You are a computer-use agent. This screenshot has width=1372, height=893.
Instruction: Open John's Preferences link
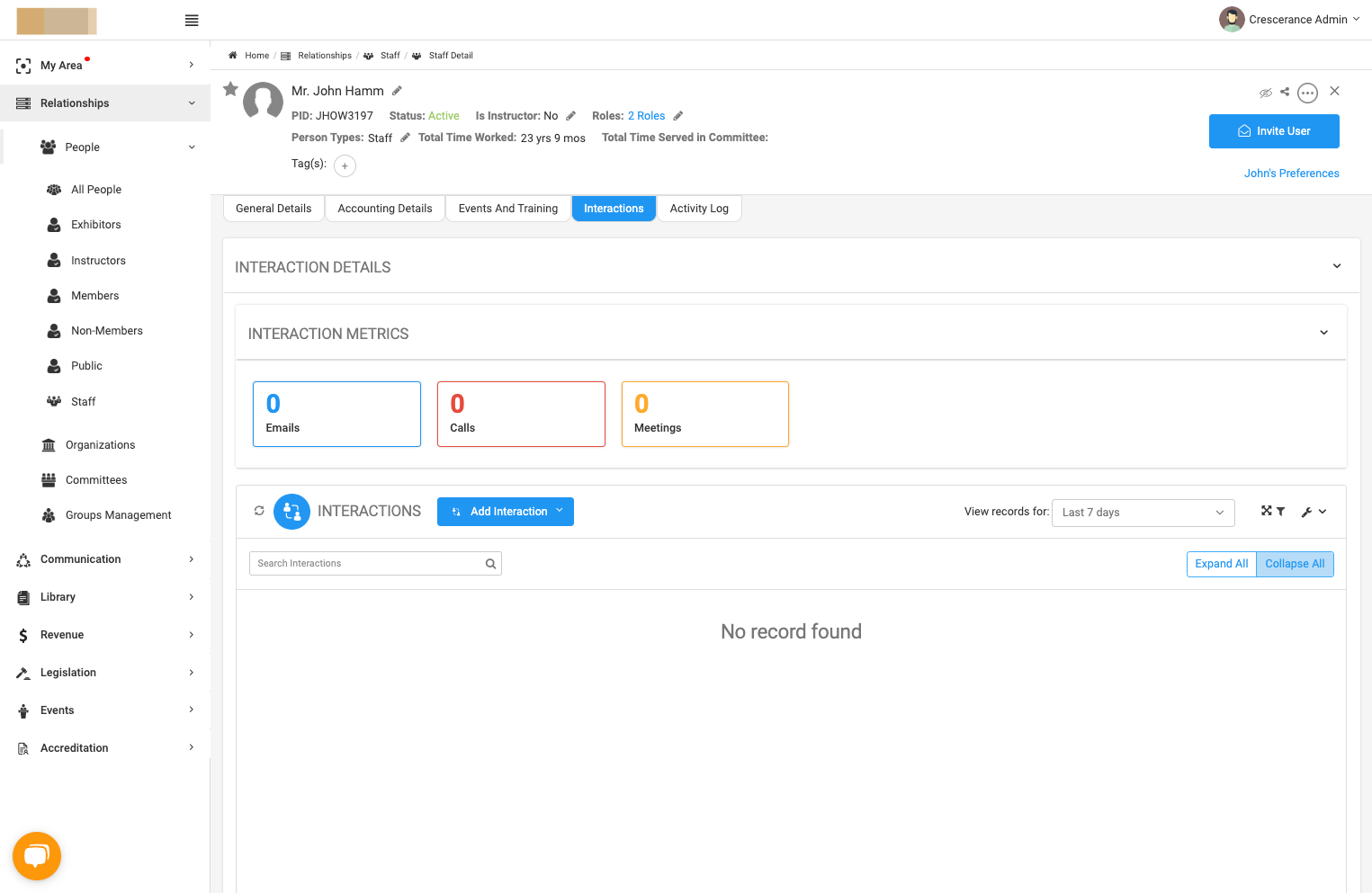[x=1292, y=174]
